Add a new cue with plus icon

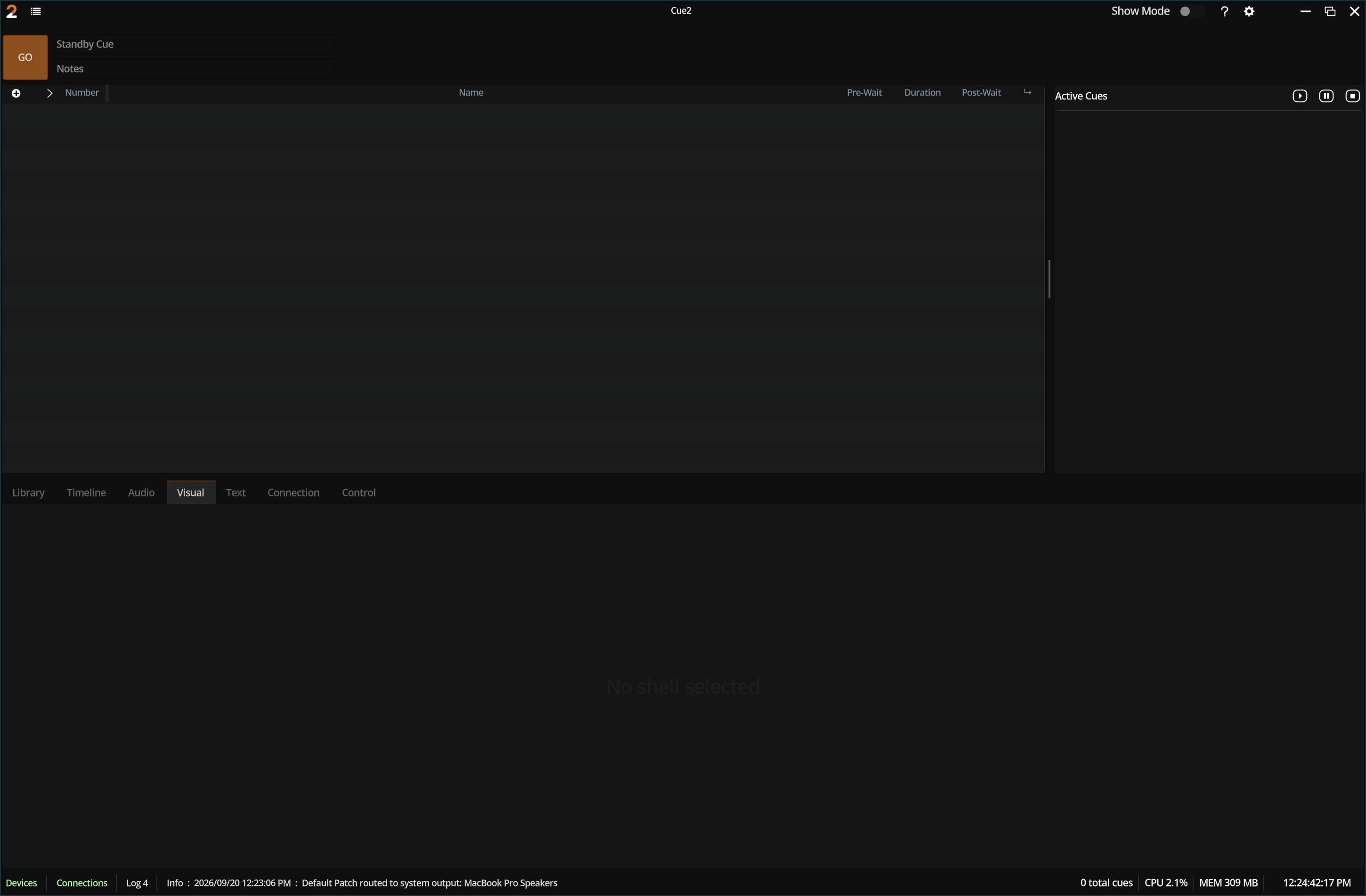tap(16, 93)
